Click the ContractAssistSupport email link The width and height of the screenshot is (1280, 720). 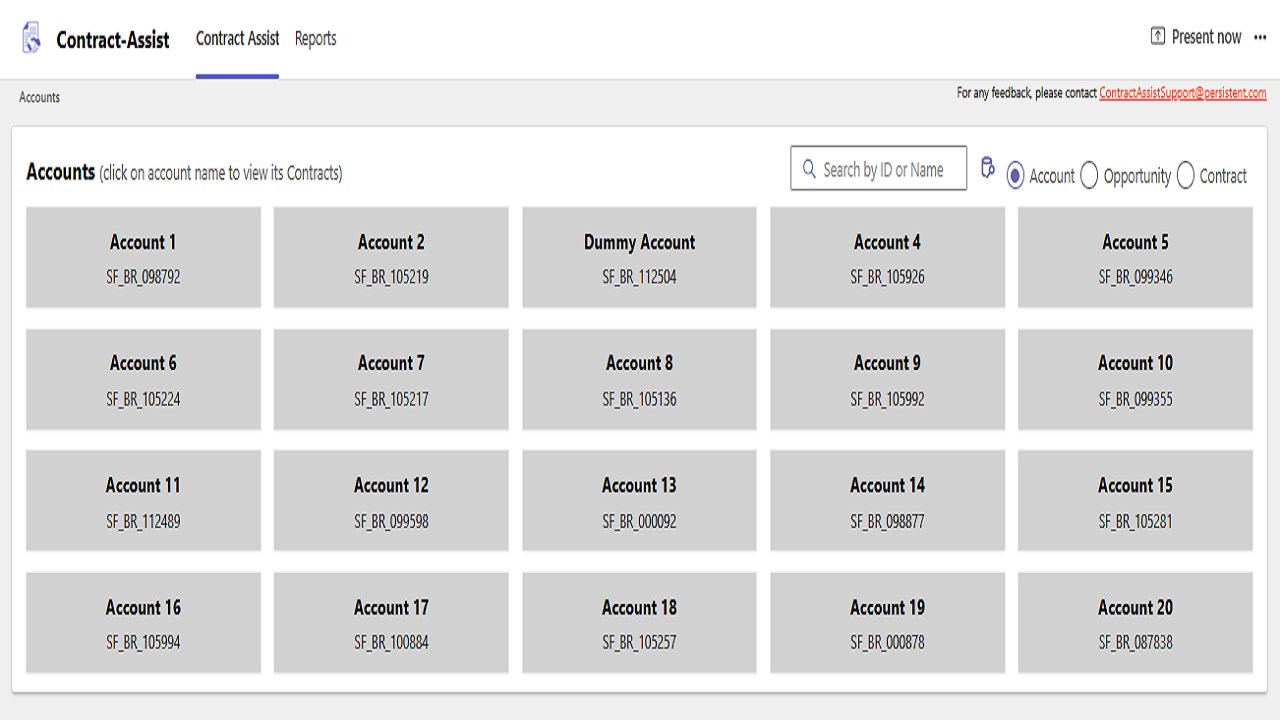point(1183,93)
